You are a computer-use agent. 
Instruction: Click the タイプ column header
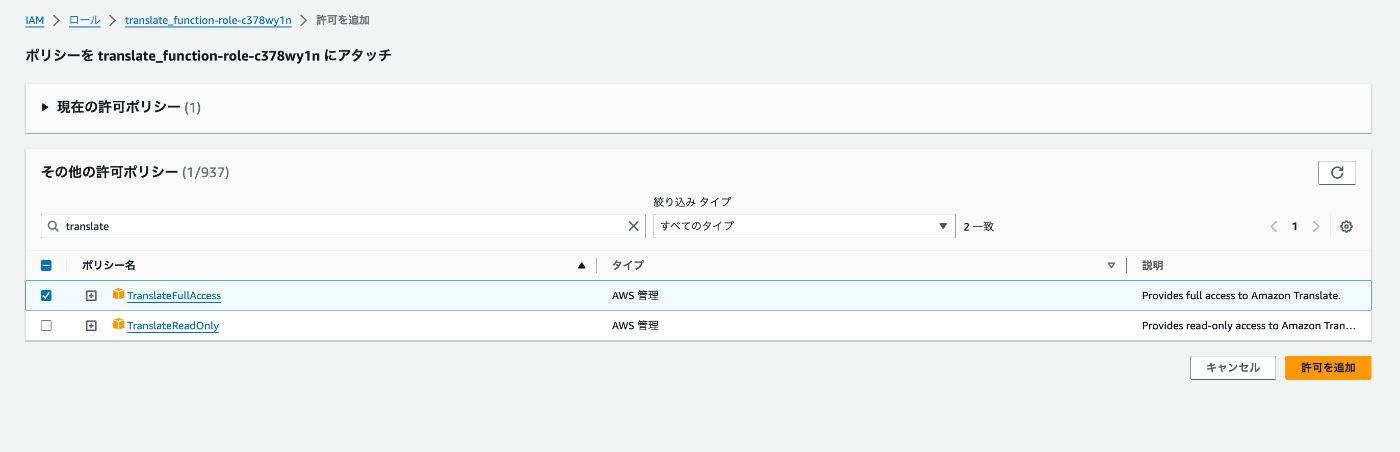tap(628, 266)
